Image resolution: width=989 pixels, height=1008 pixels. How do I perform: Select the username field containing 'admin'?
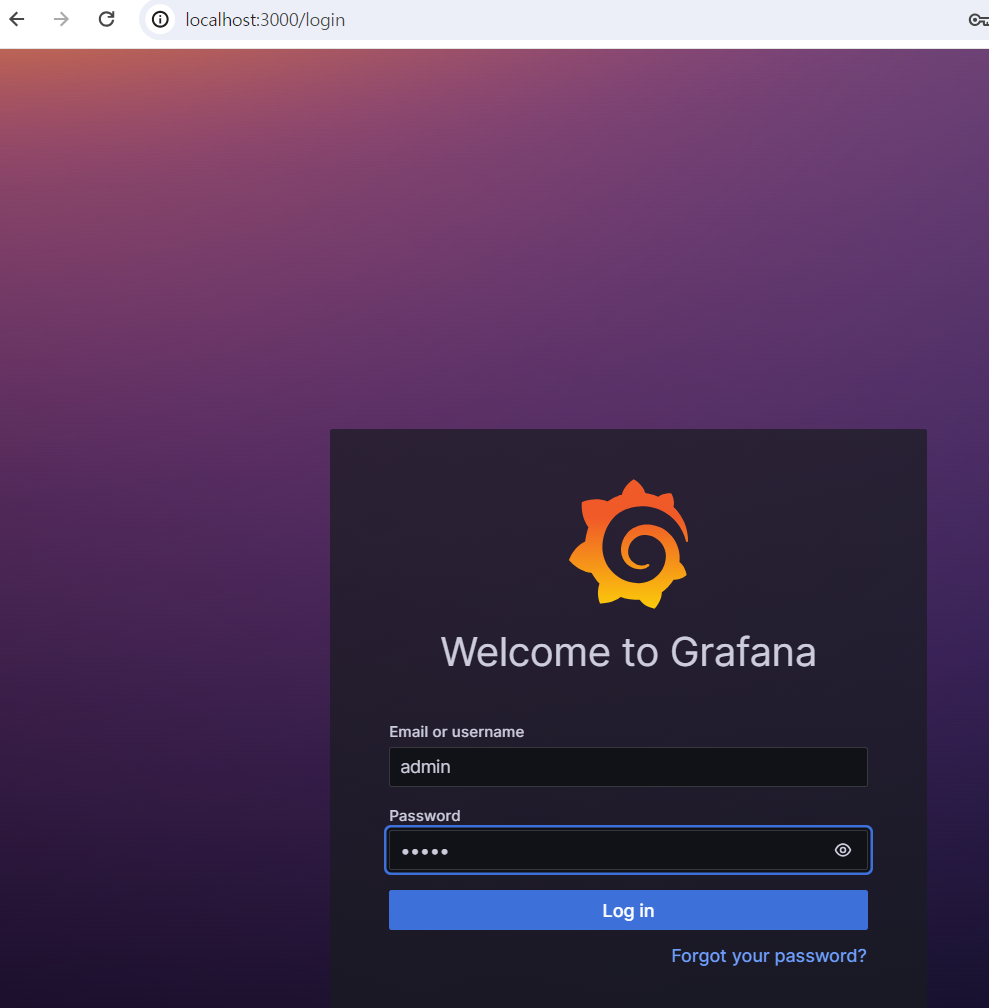tap(628, 766)
